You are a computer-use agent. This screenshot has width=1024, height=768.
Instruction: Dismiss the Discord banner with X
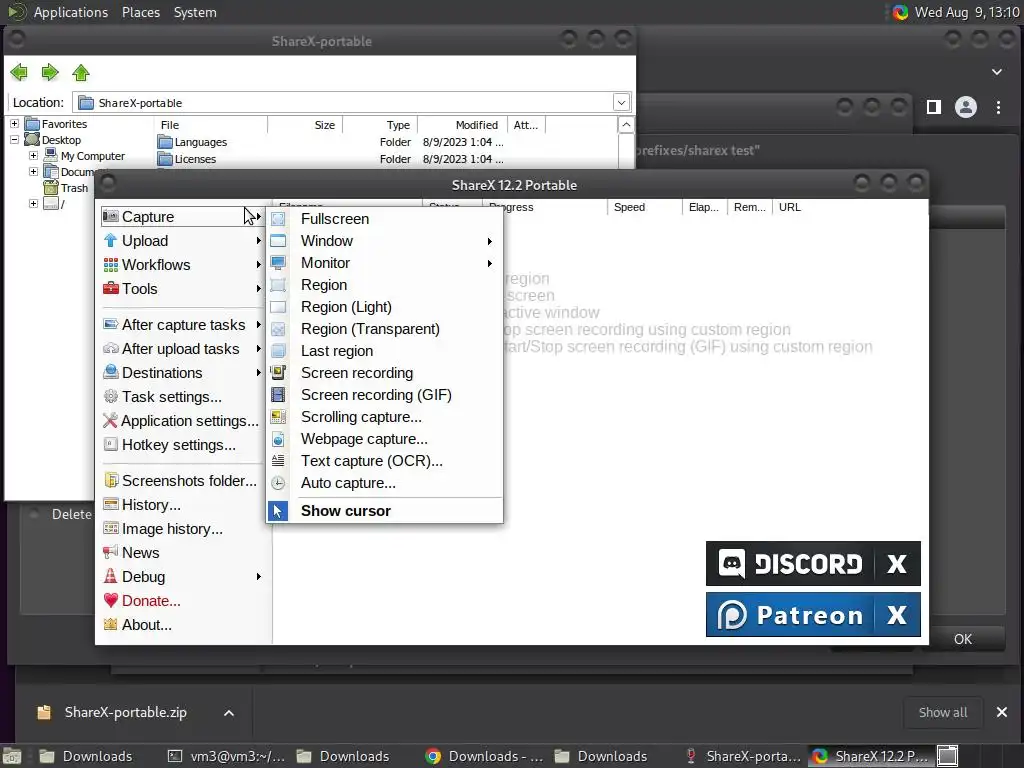coord(897,564)
